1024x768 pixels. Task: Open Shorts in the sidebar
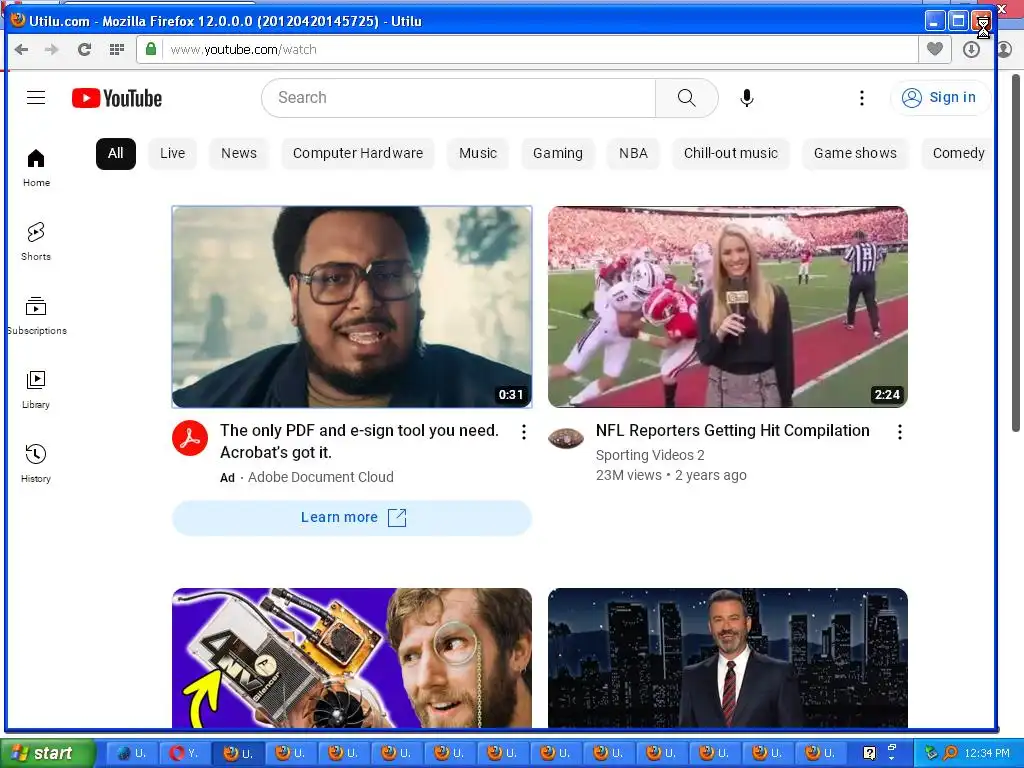pyautogui.click(x=36, y=242)
